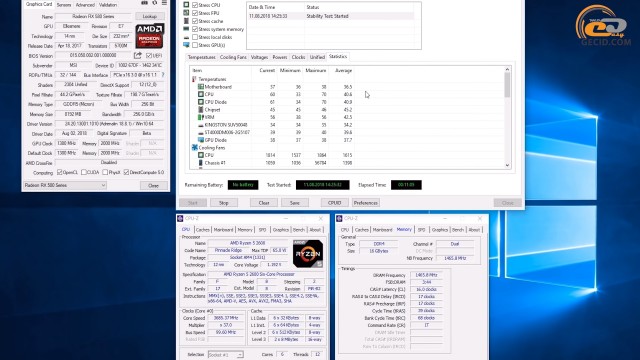This screenshot has height=360, width=640.
Task: Toggle the CUDA checkbox
Action: tap(84, 172)
